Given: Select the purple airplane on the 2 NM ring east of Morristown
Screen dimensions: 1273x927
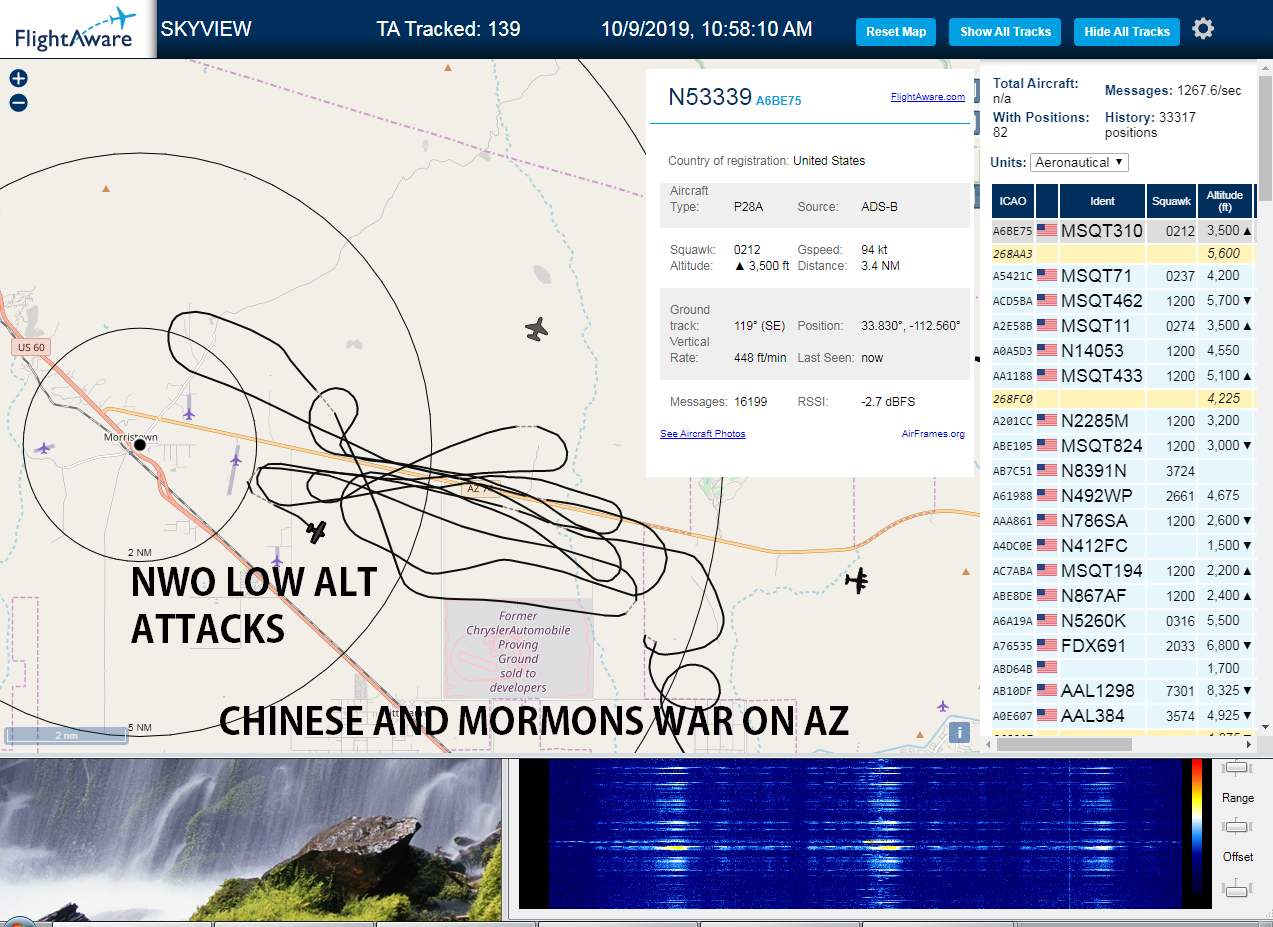Looking at the screenshot, I should (236, 458).
